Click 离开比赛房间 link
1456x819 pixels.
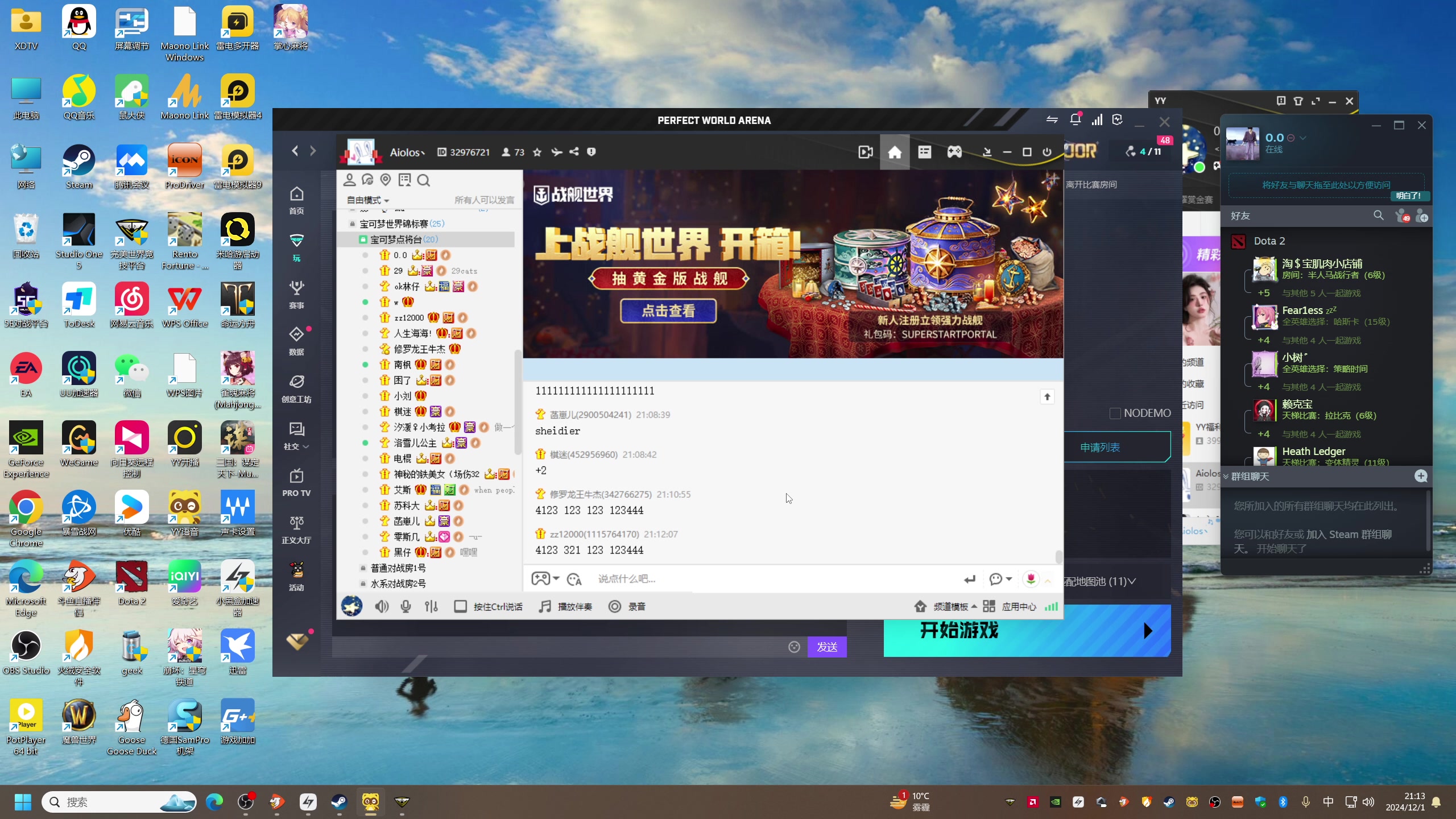[1091, 184]
